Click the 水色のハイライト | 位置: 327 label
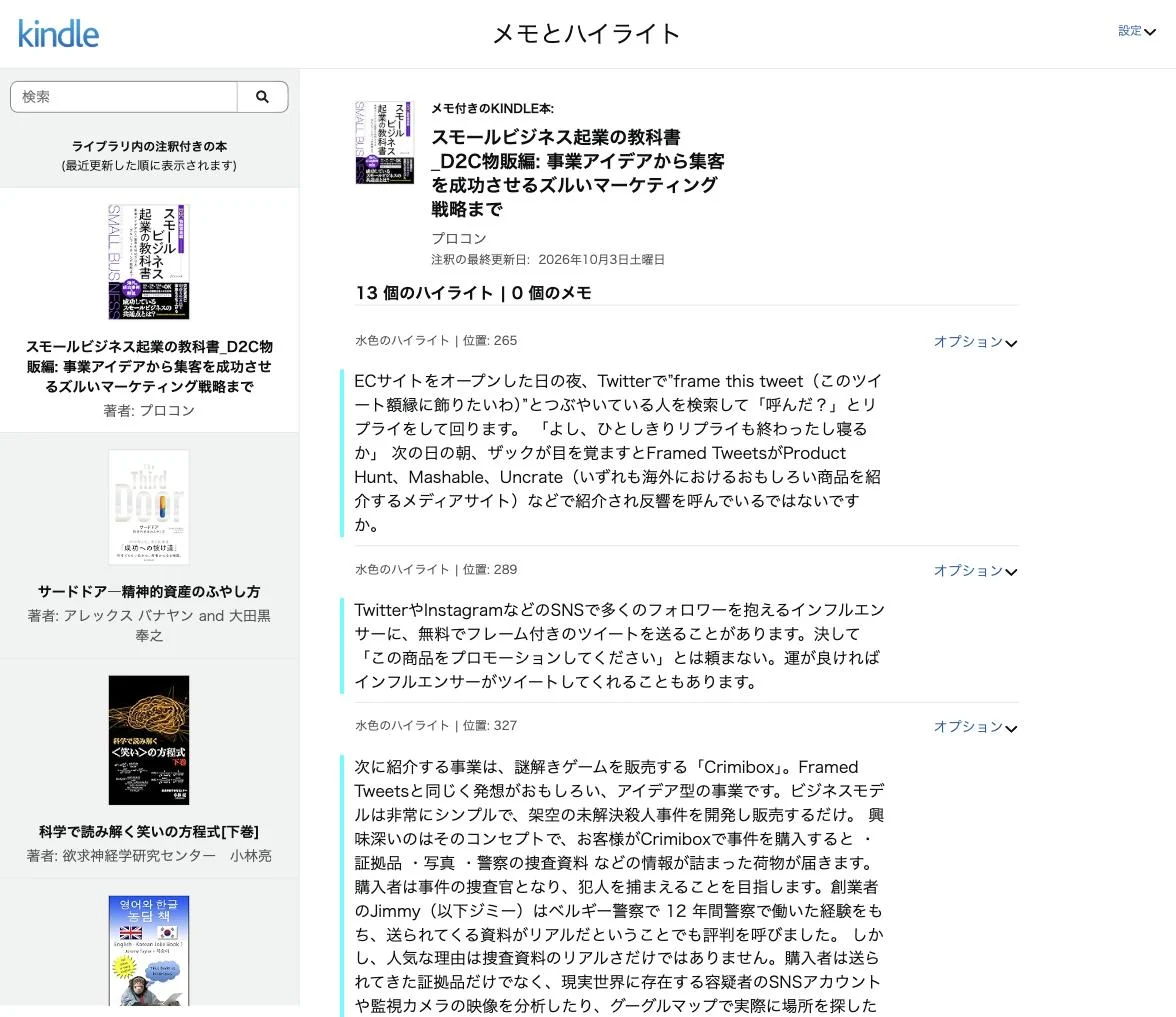This screenshot has width=1176, height=1017. pos(436,725)
